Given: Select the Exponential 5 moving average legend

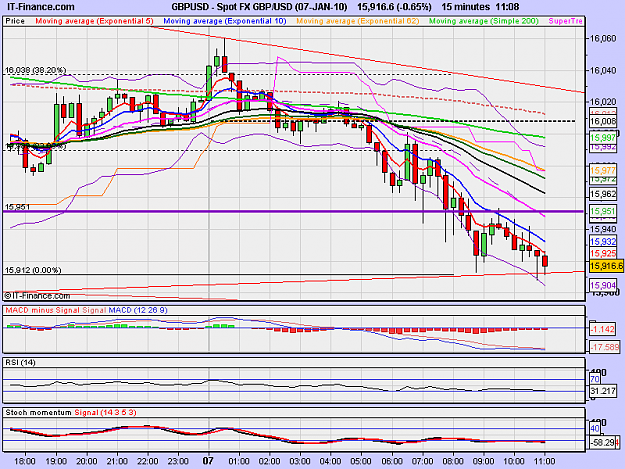Looking at the screenshot, I should [x=94, y=21].
